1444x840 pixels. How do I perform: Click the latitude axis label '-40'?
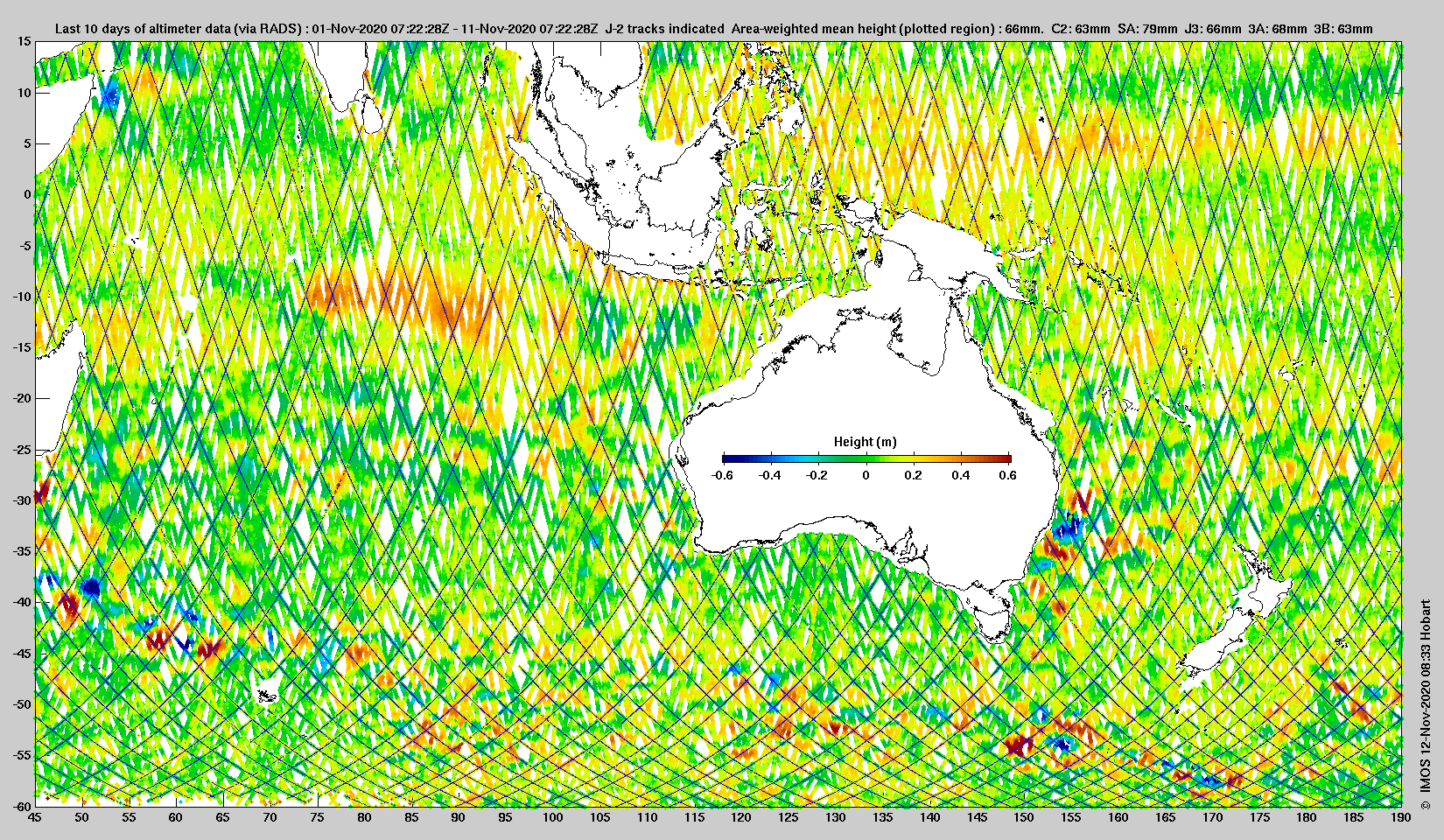click(22, 602)
